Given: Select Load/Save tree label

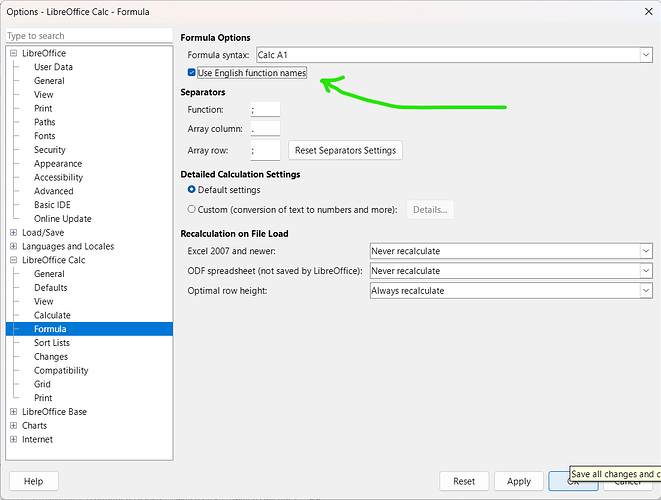Looking at the screenshot, I should tap(43, 233).
